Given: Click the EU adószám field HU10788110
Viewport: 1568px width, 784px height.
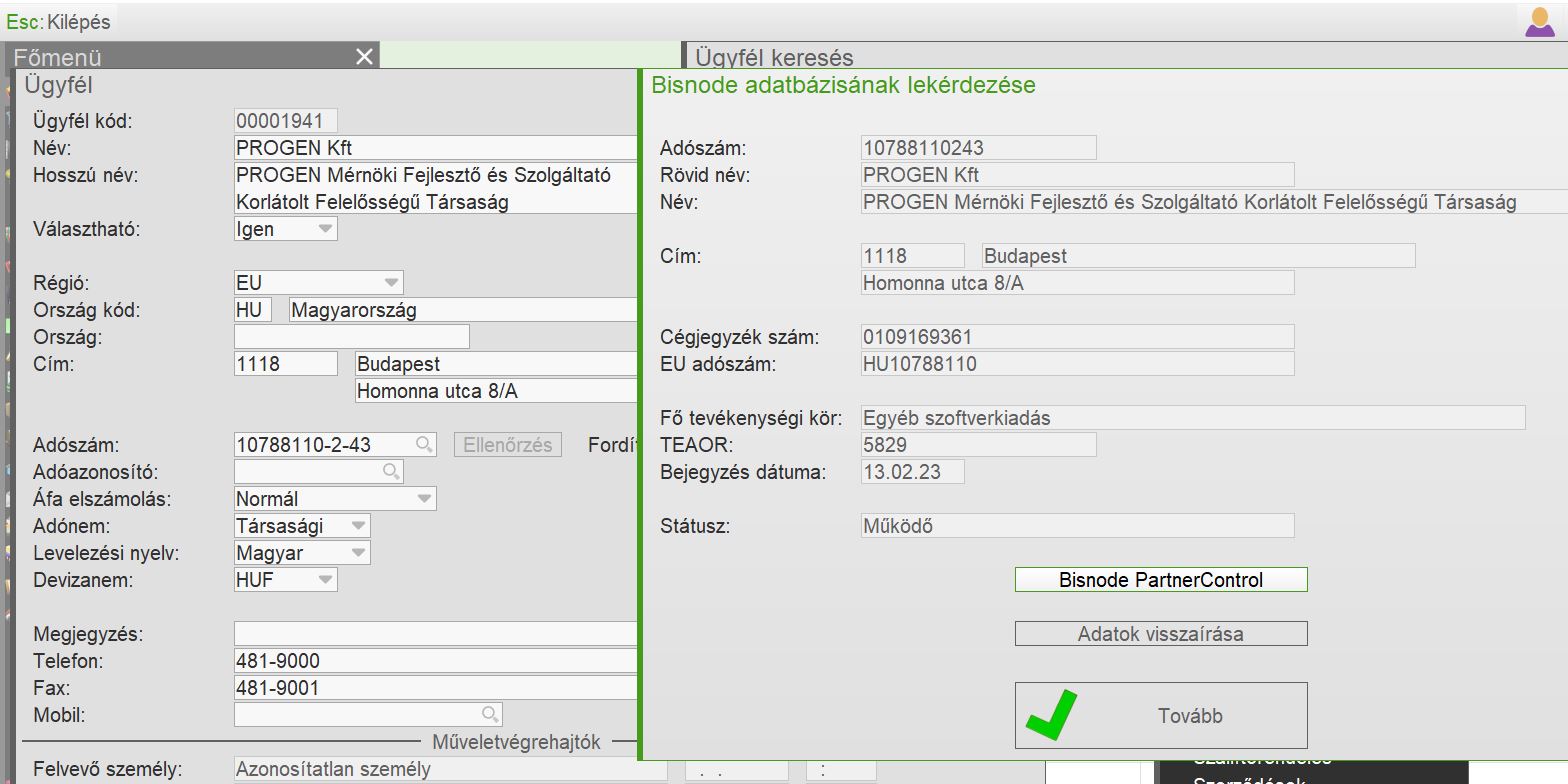Looking at the screenshot, I should point(1078,364).
